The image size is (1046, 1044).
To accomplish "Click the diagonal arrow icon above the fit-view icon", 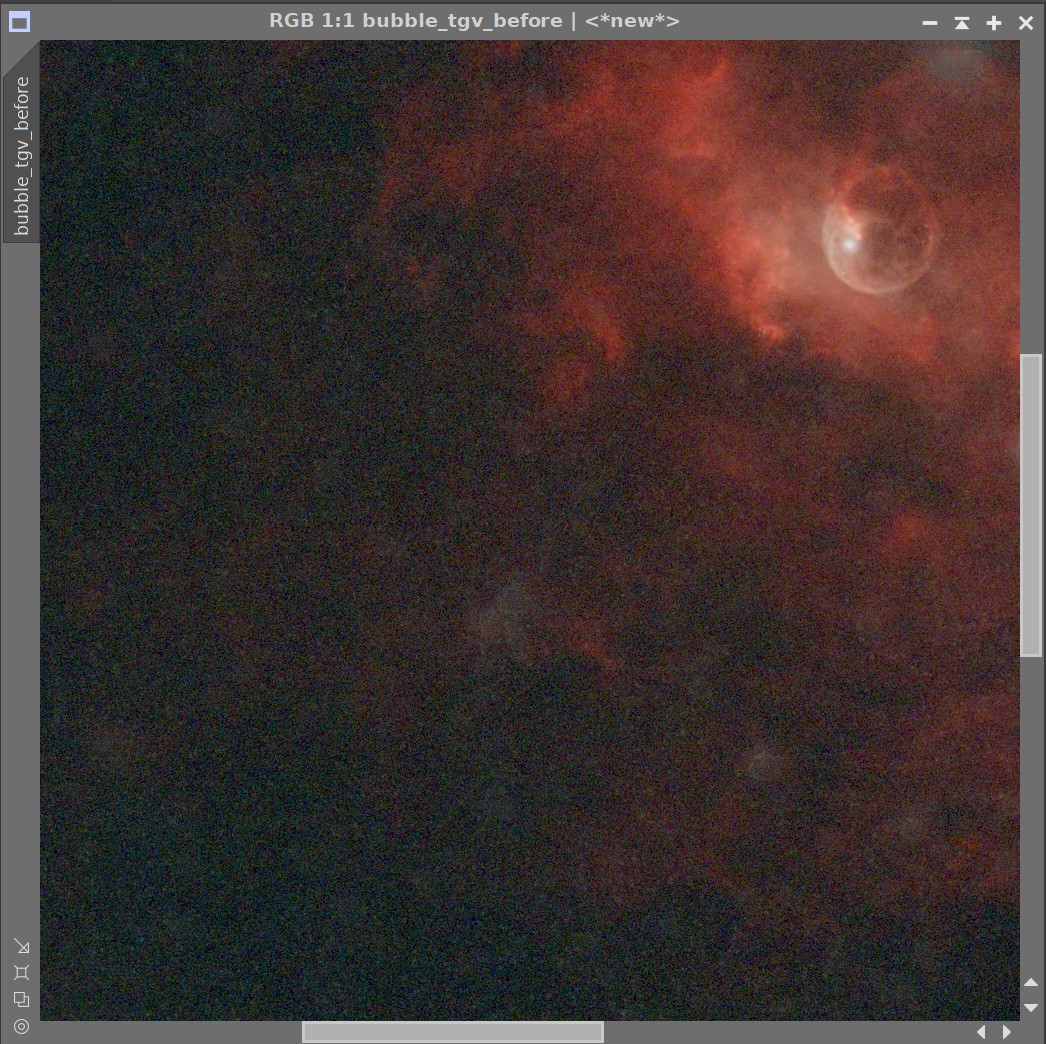I will 21,946.
